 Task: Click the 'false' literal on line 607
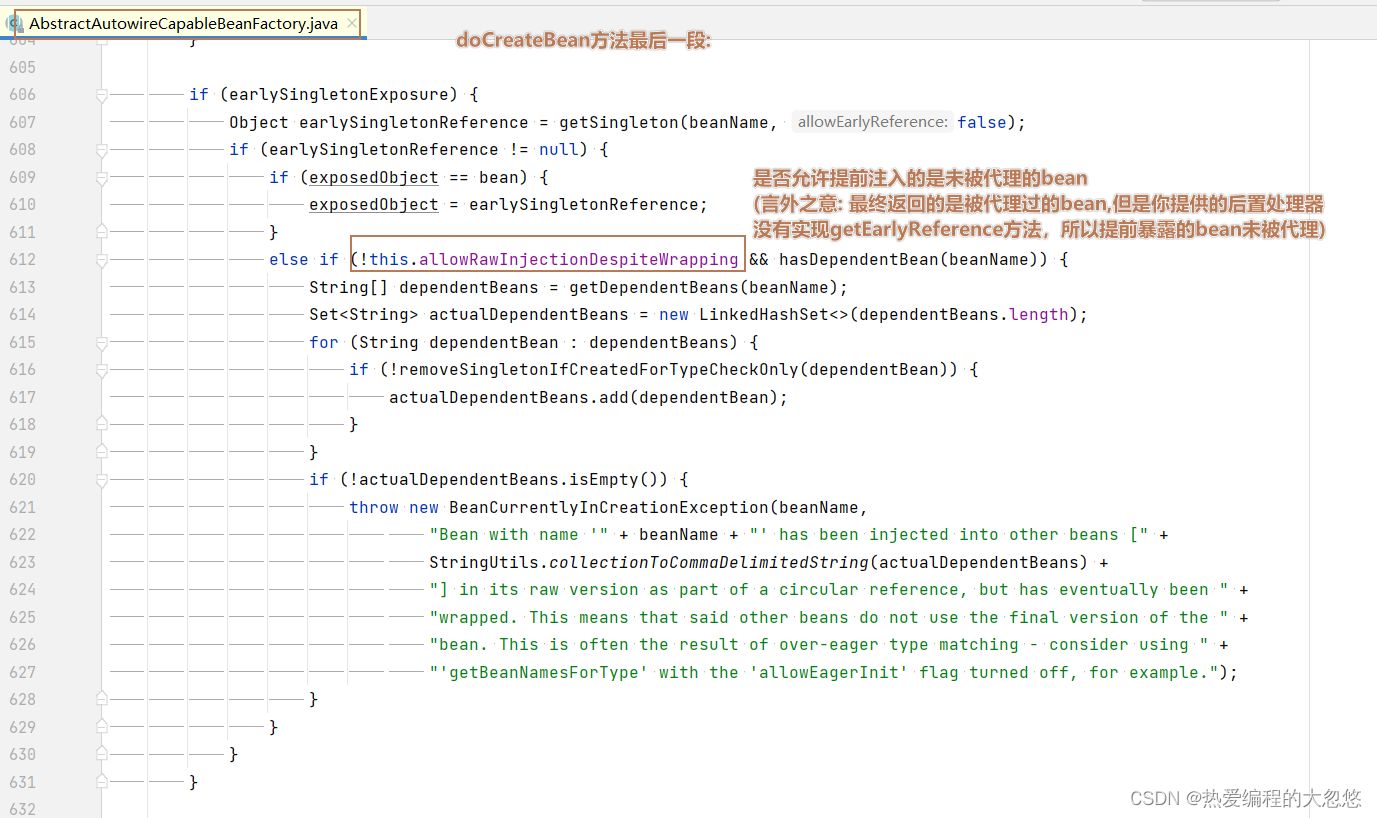tap(982, 122)
